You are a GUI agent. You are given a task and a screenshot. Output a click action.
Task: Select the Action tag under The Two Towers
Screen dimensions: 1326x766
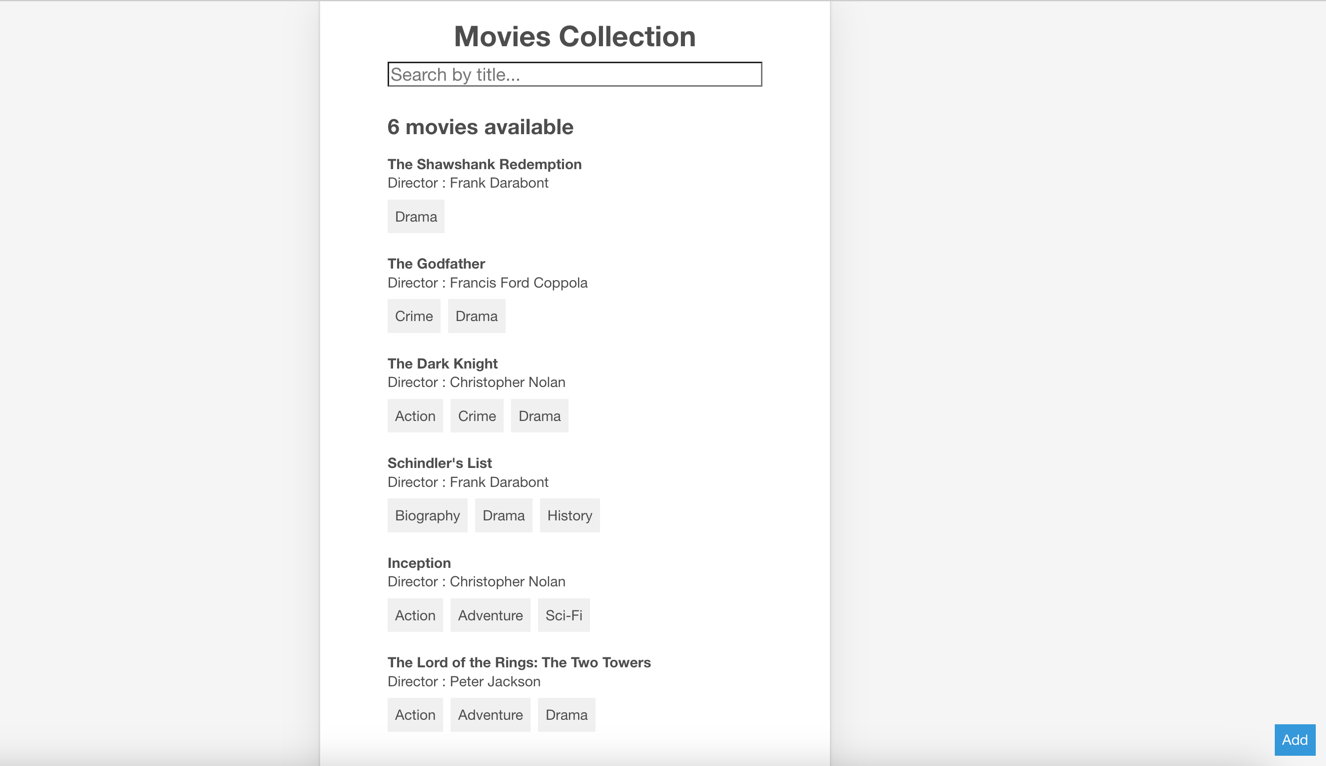click(415, 715)
